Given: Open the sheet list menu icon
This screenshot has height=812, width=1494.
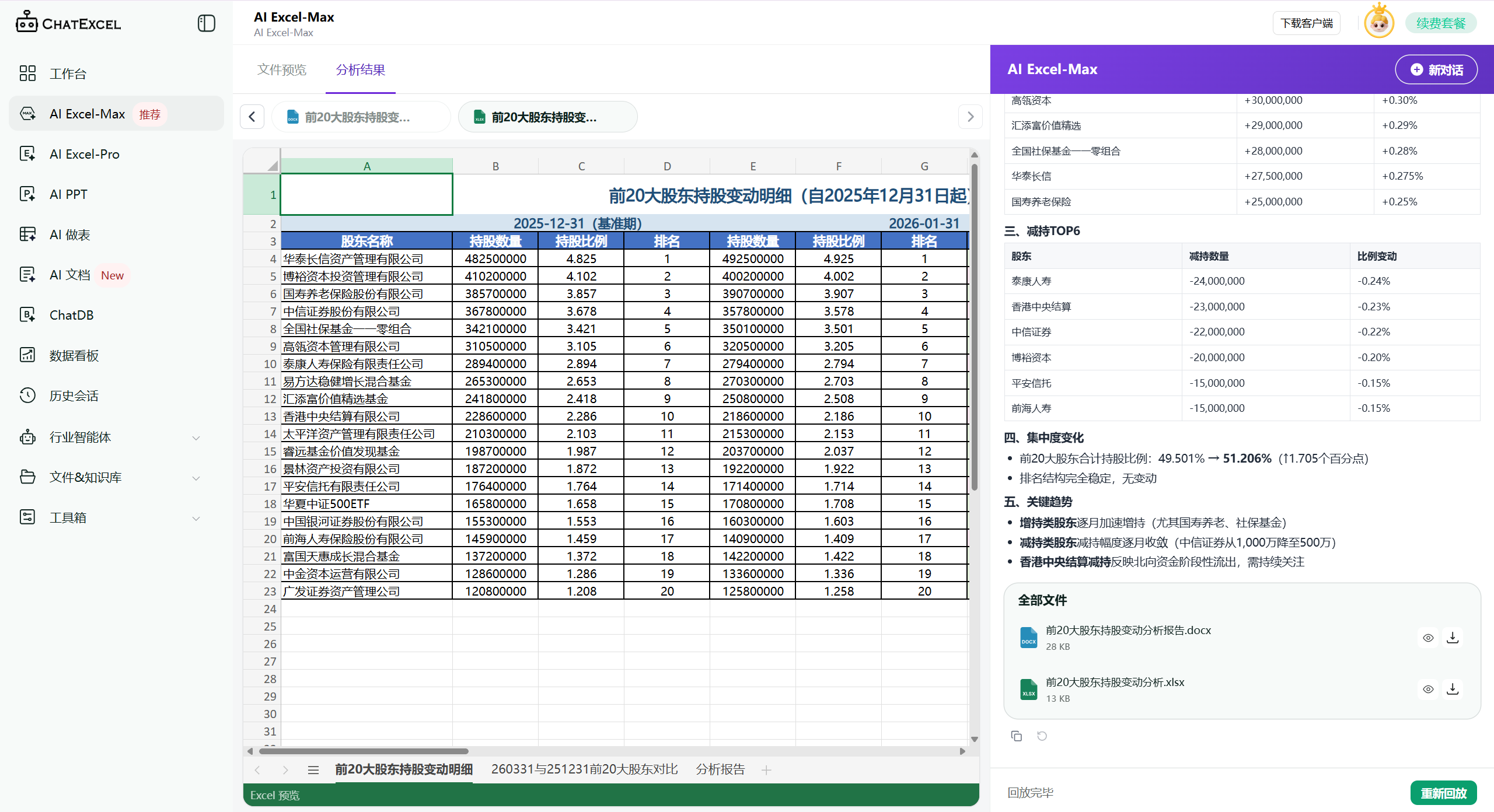Looking at the screenshot, I should point(313,770).
